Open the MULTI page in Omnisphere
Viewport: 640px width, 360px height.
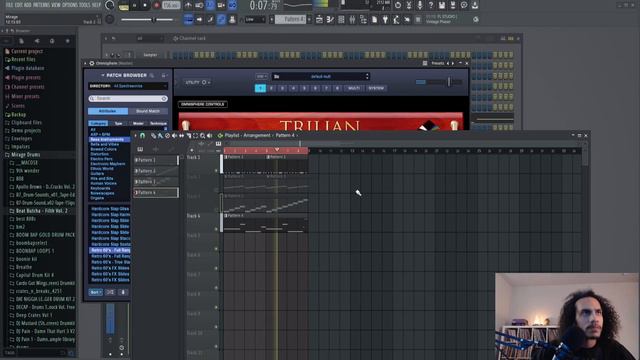(x=354, y=88)
